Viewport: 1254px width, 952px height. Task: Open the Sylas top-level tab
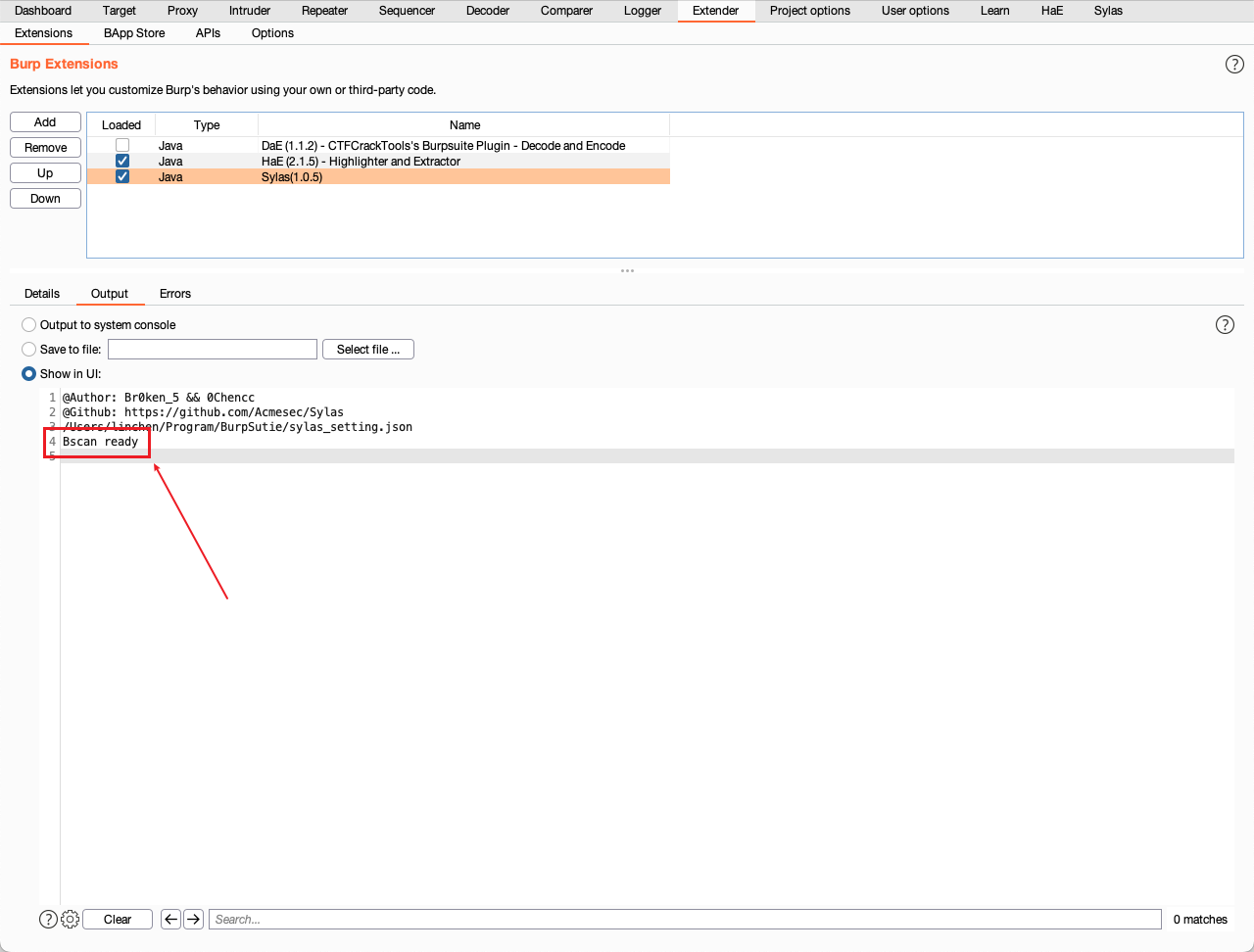pos(1108,11)
